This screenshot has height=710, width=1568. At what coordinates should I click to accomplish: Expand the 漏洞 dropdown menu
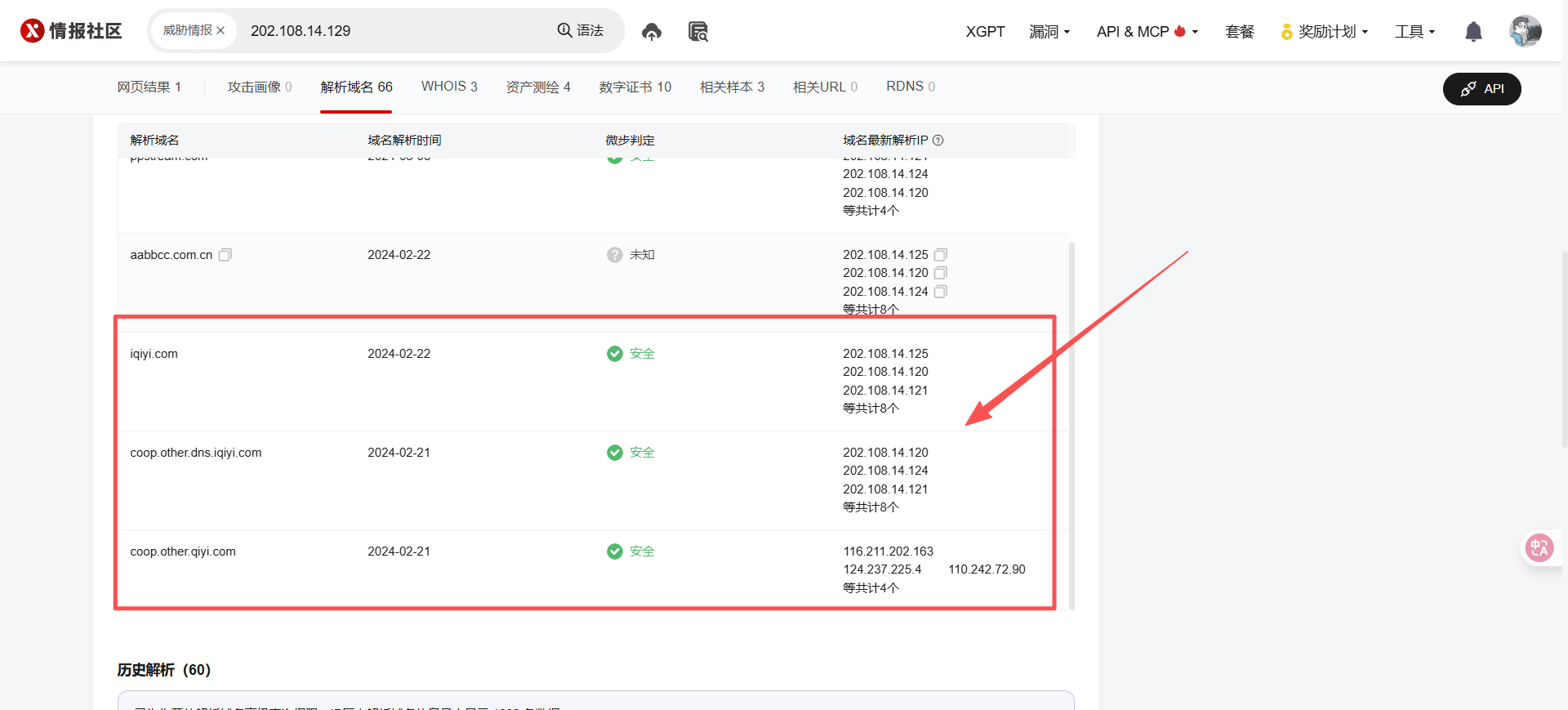click(1049, 31)
